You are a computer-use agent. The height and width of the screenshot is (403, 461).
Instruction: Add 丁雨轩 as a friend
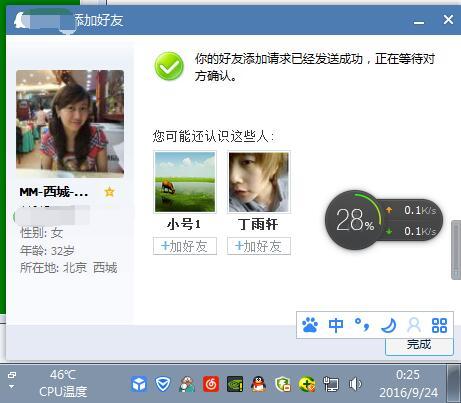(259, 246)
